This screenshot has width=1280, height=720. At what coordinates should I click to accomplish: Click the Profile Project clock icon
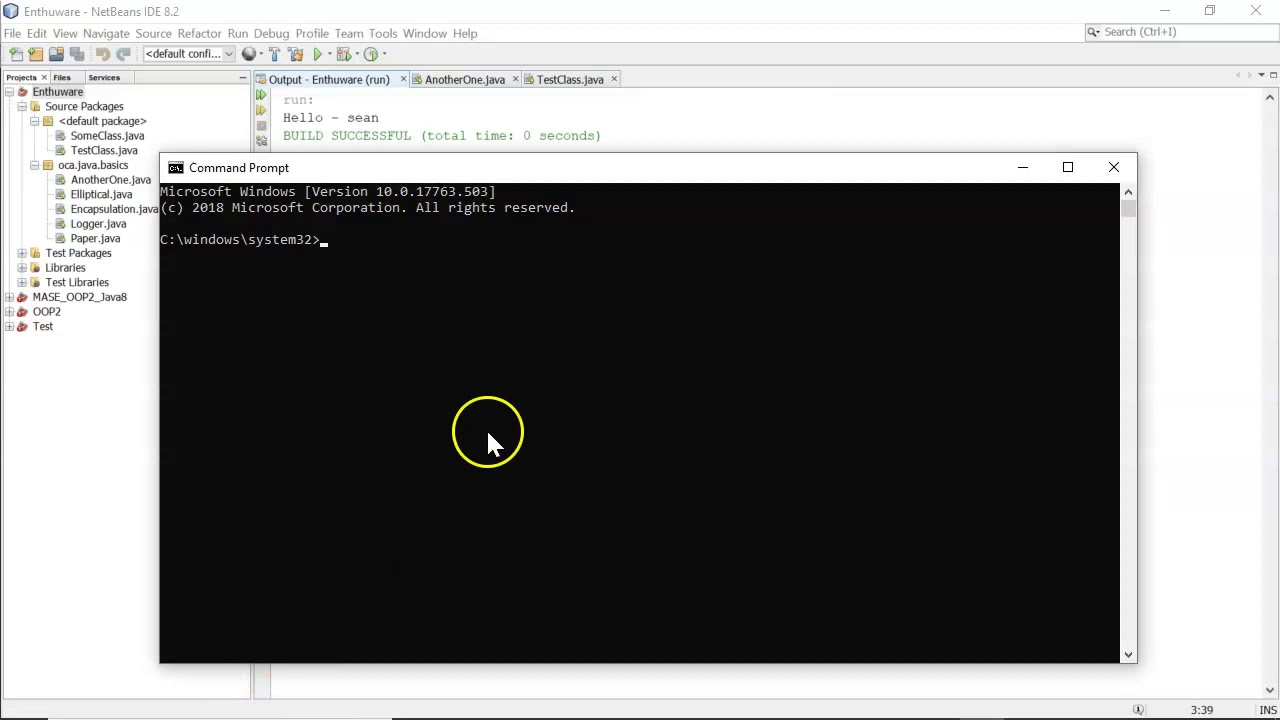(x=370, y=54)
